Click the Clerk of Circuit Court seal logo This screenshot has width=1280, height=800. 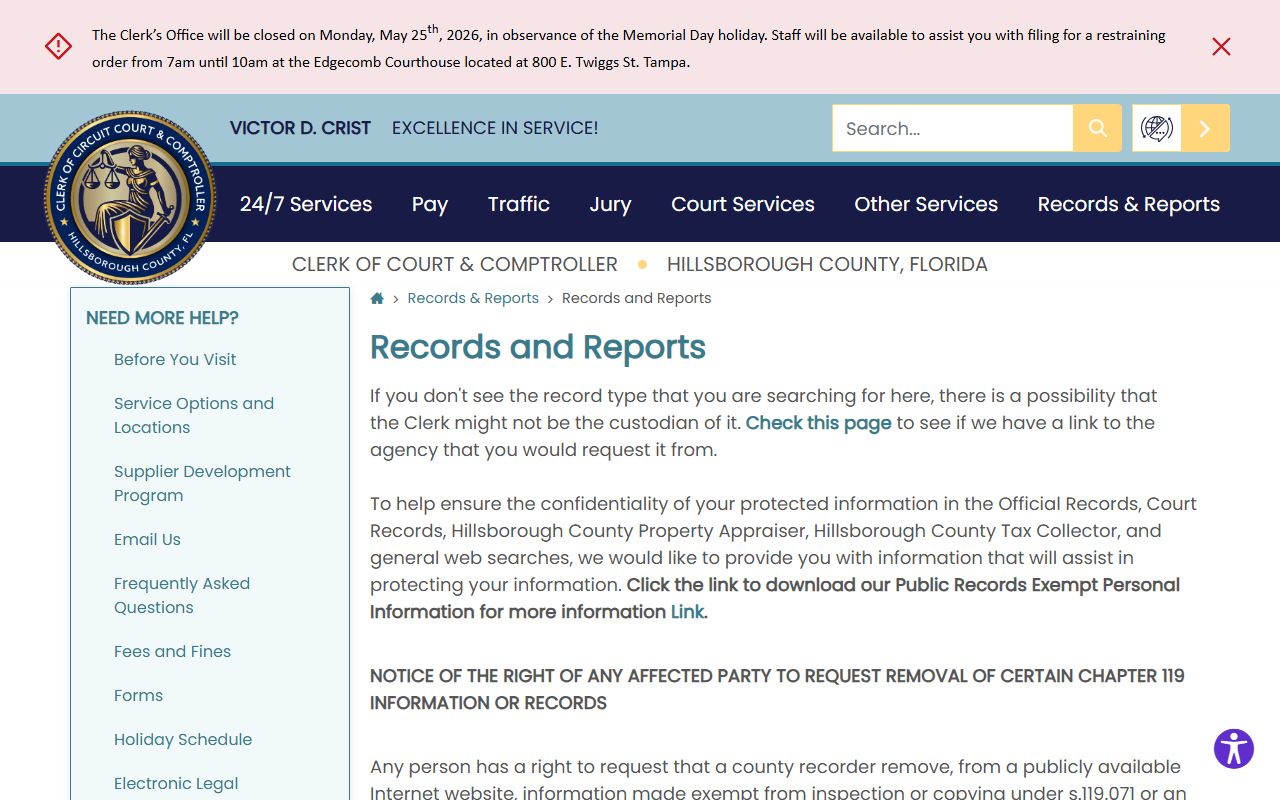click(130, 197)
